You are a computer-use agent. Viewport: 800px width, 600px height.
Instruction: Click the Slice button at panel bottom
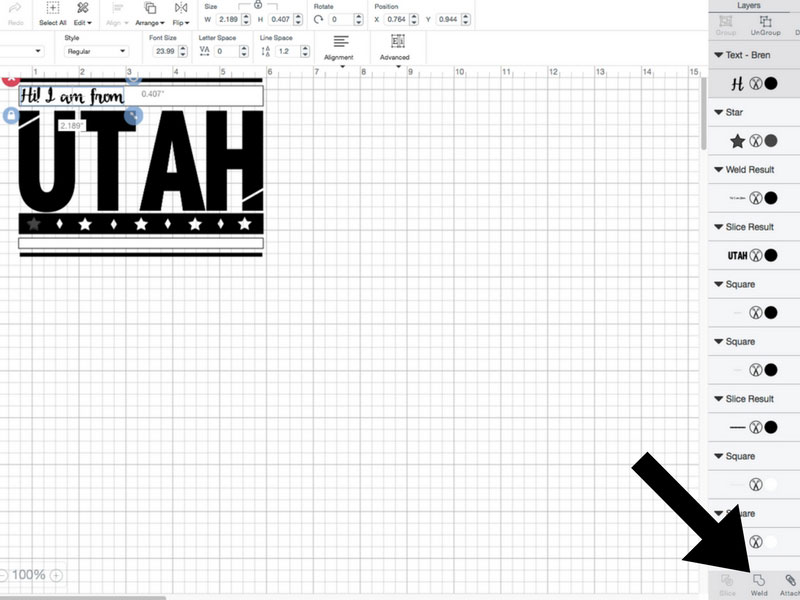pyautogui.click(x=727, y=585)
